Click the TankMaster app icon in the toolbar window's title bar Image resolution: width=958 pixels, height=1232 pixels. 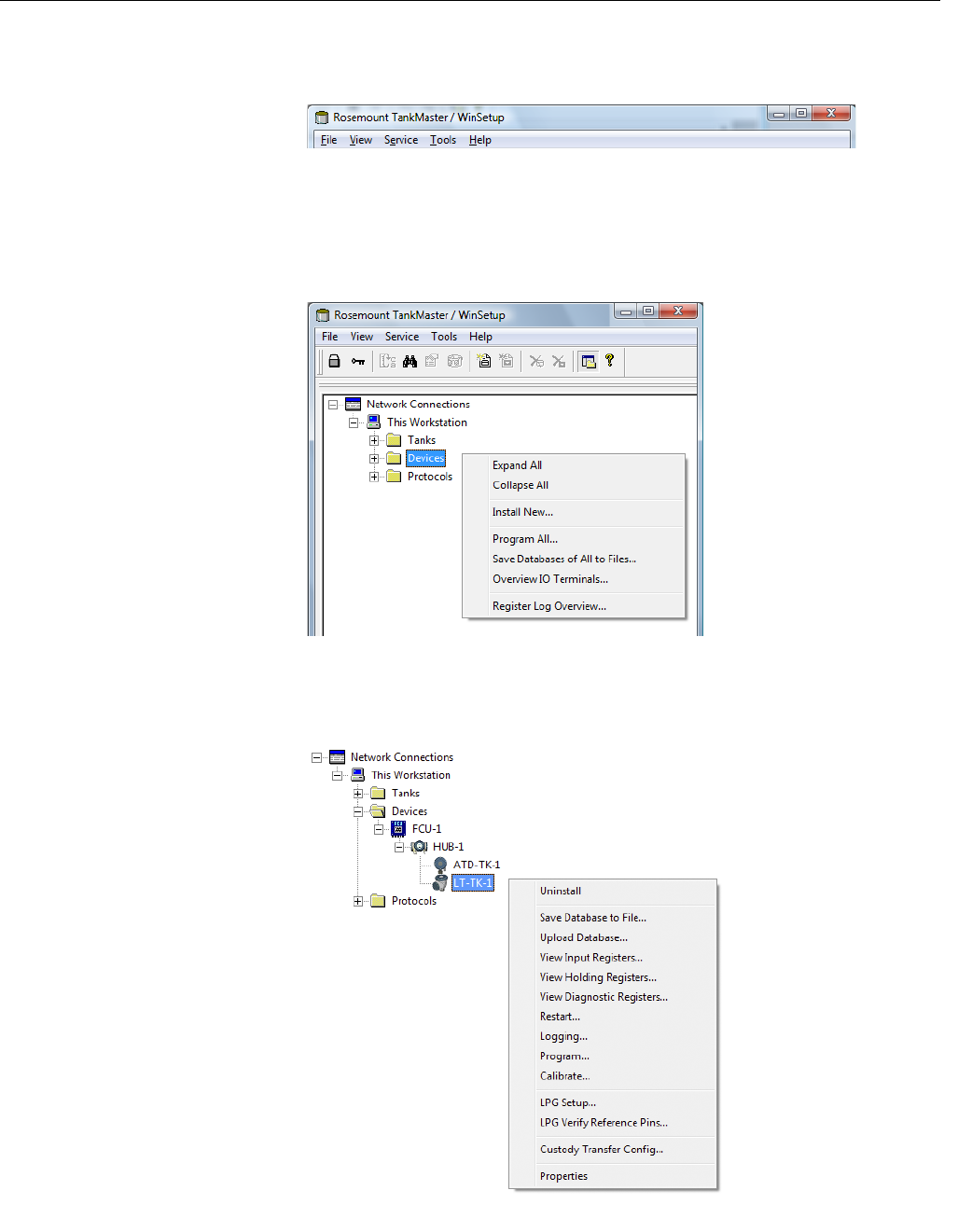pos(323,315)
